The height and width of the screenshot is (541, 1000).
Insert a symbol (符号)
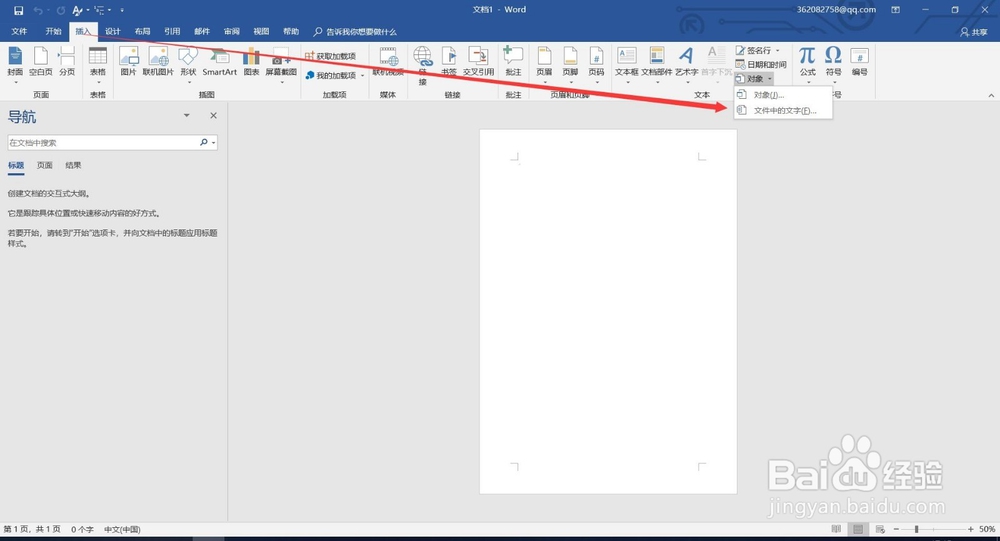pos(834,63)
